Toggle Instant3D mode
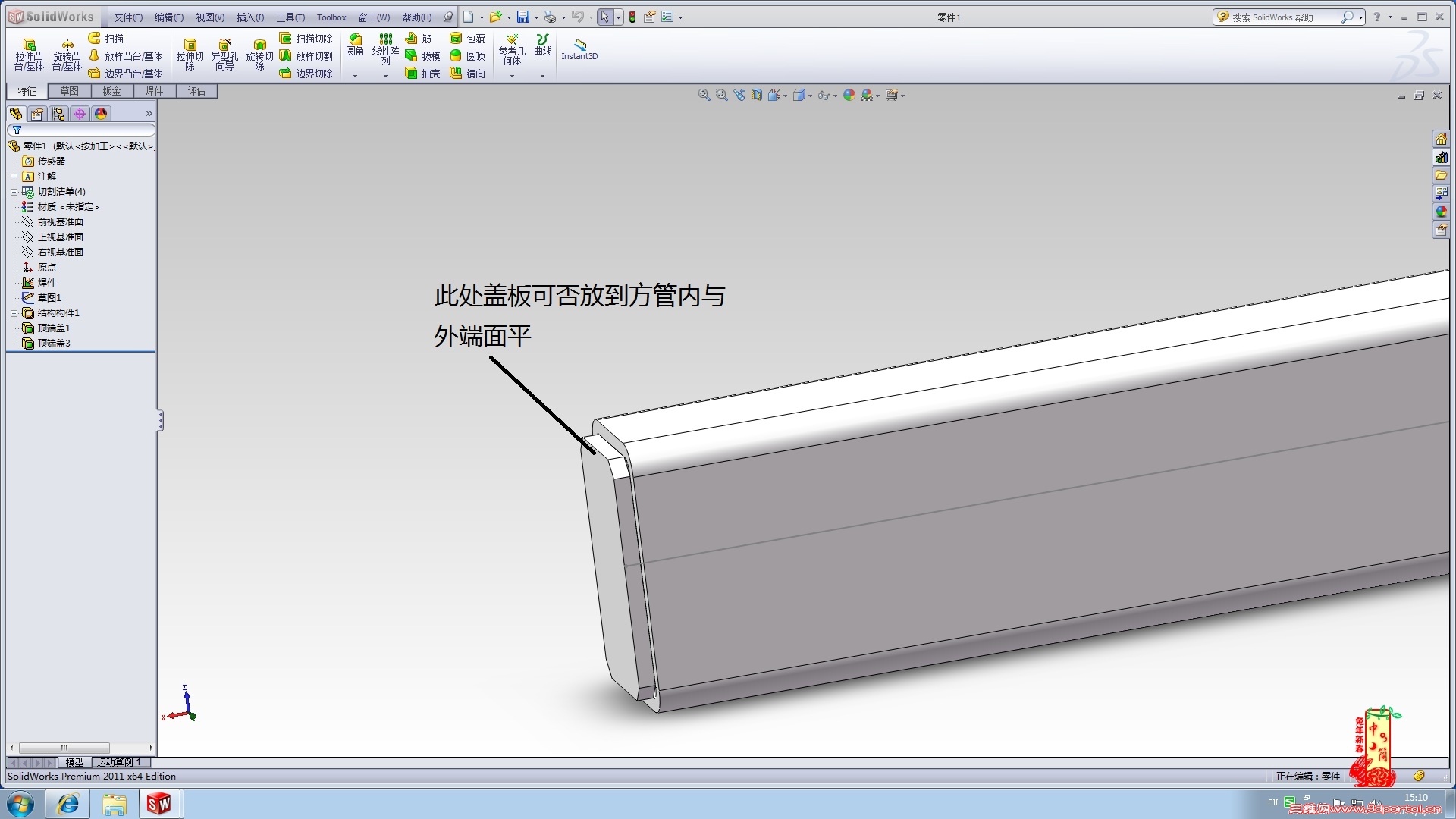This screenshot has width=1456, height=819. [579, 49]
